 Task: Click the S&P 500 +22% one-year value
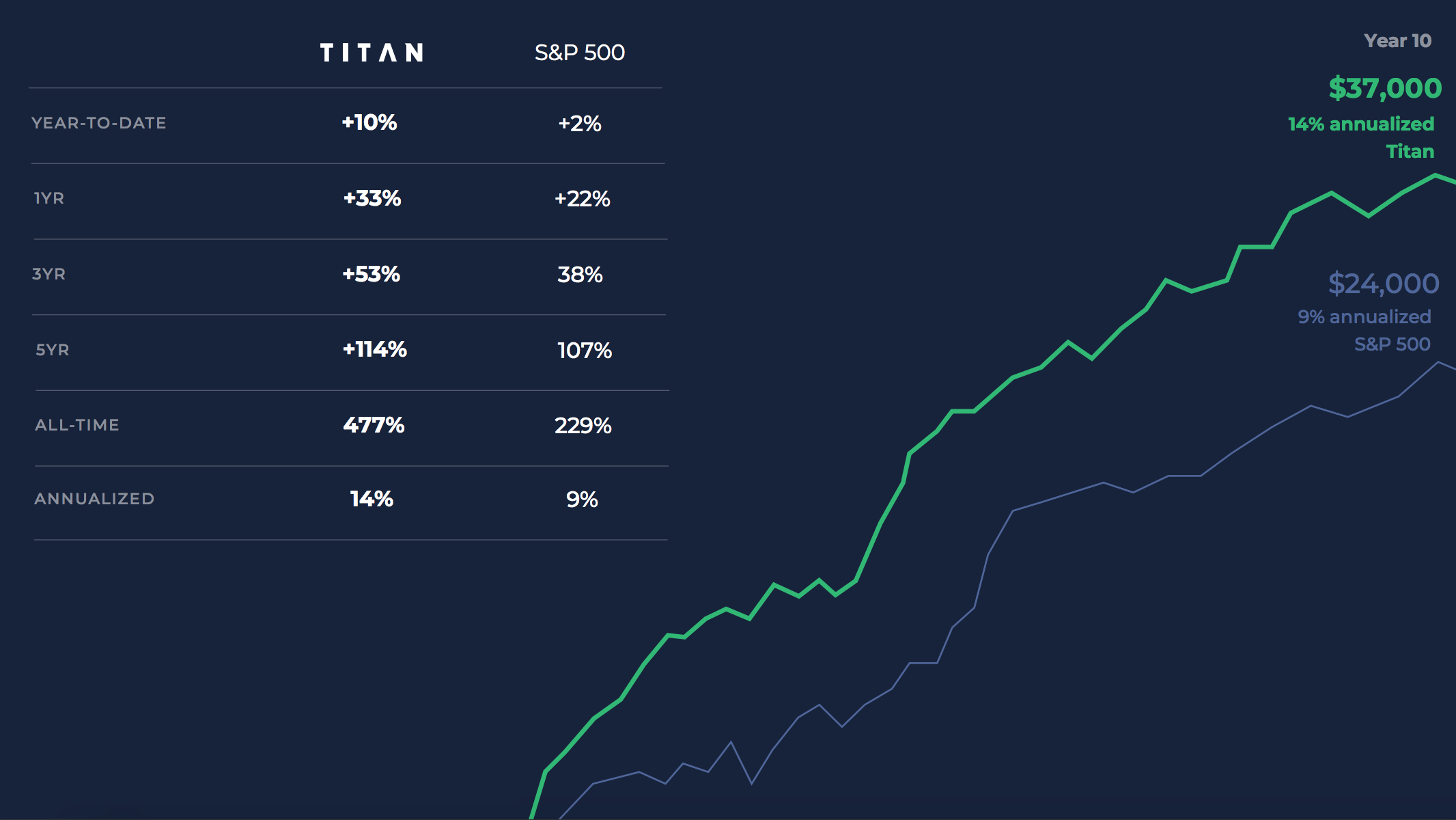[x=582, y=199]
